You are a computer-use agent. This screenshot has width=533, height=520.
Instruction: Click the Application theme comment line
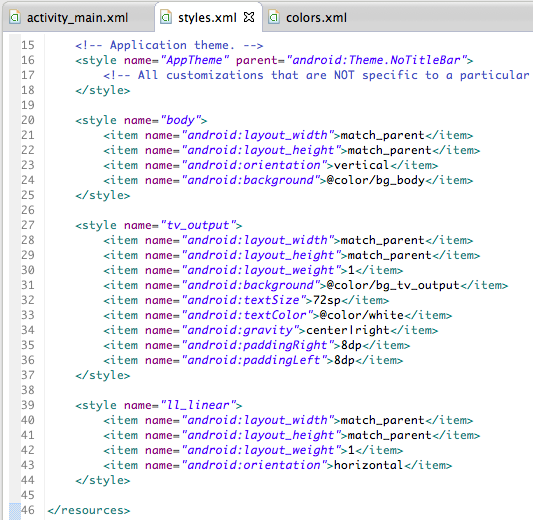pyautogui.click(x=169, y=45)
